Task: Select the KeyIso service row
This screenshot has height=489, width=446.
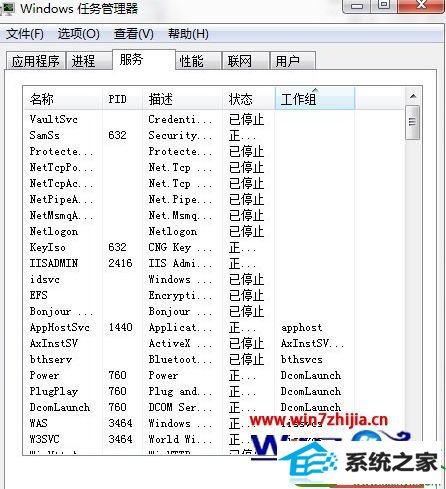Action: point(213,247)
